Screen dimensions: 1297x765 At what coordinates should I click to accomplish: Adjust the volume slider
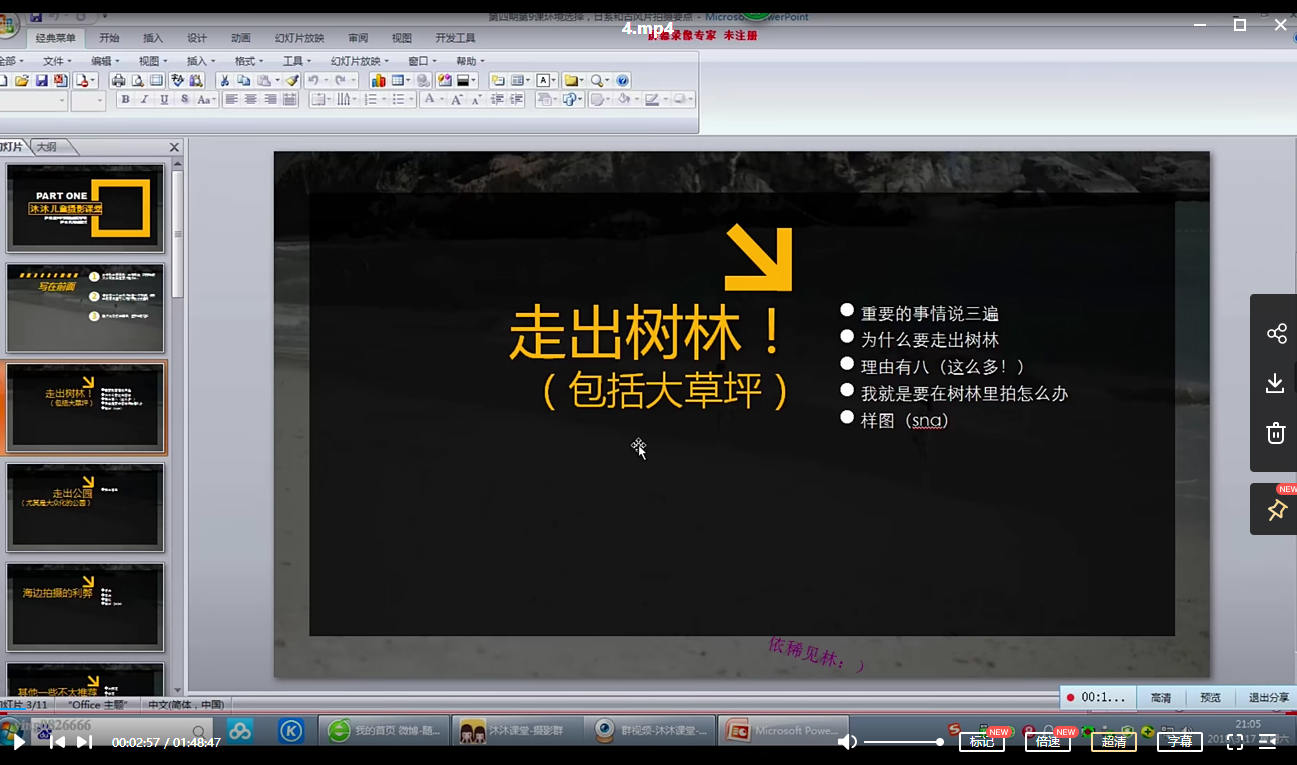point(900,743)
